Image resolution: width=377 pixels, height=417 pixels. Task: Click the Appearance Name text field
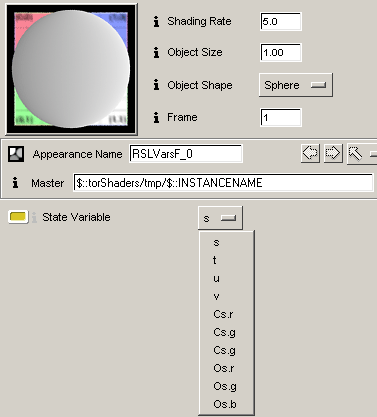tap(186, 154)
